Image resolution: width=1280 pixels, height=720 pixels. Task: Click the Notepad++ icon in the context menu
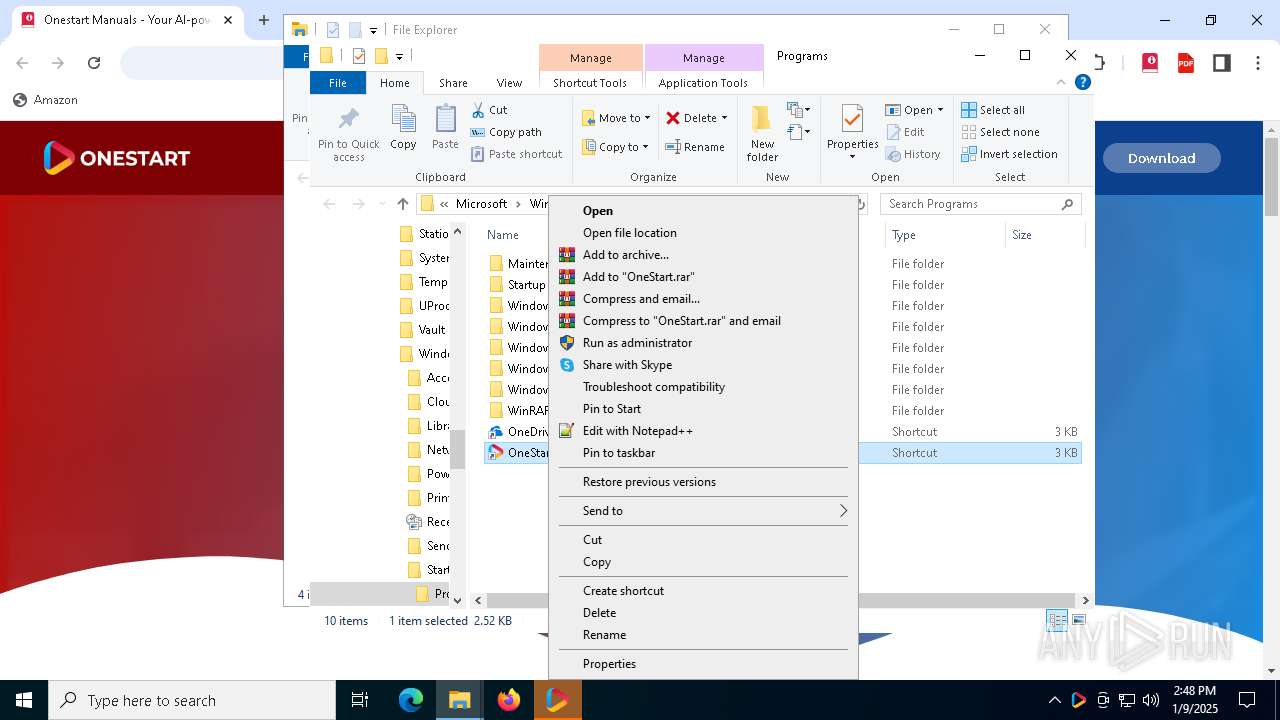567,431
